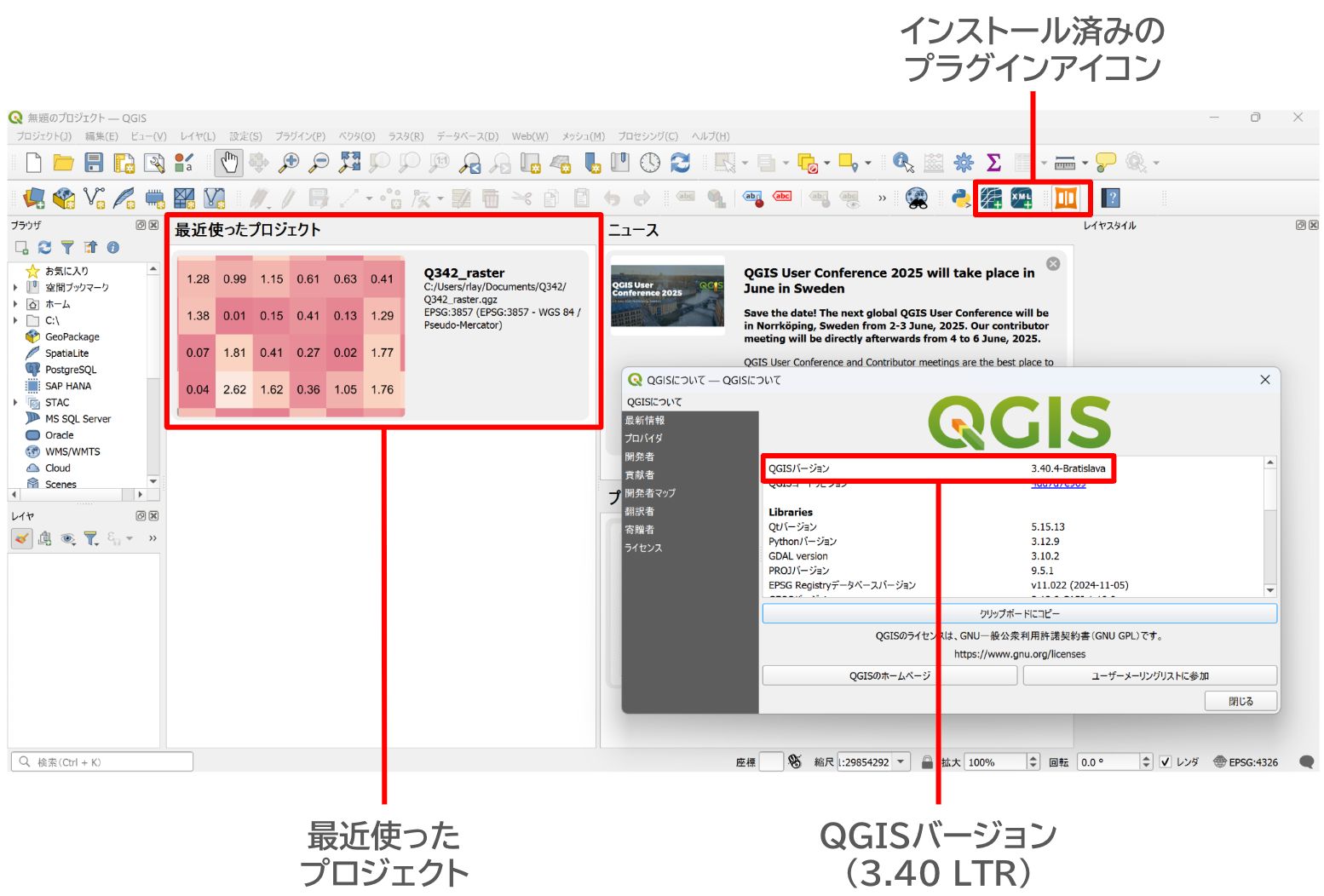Select the Zoom Out magnifier tool
This screenshot has height=896, width=1324.
point(319,162)
